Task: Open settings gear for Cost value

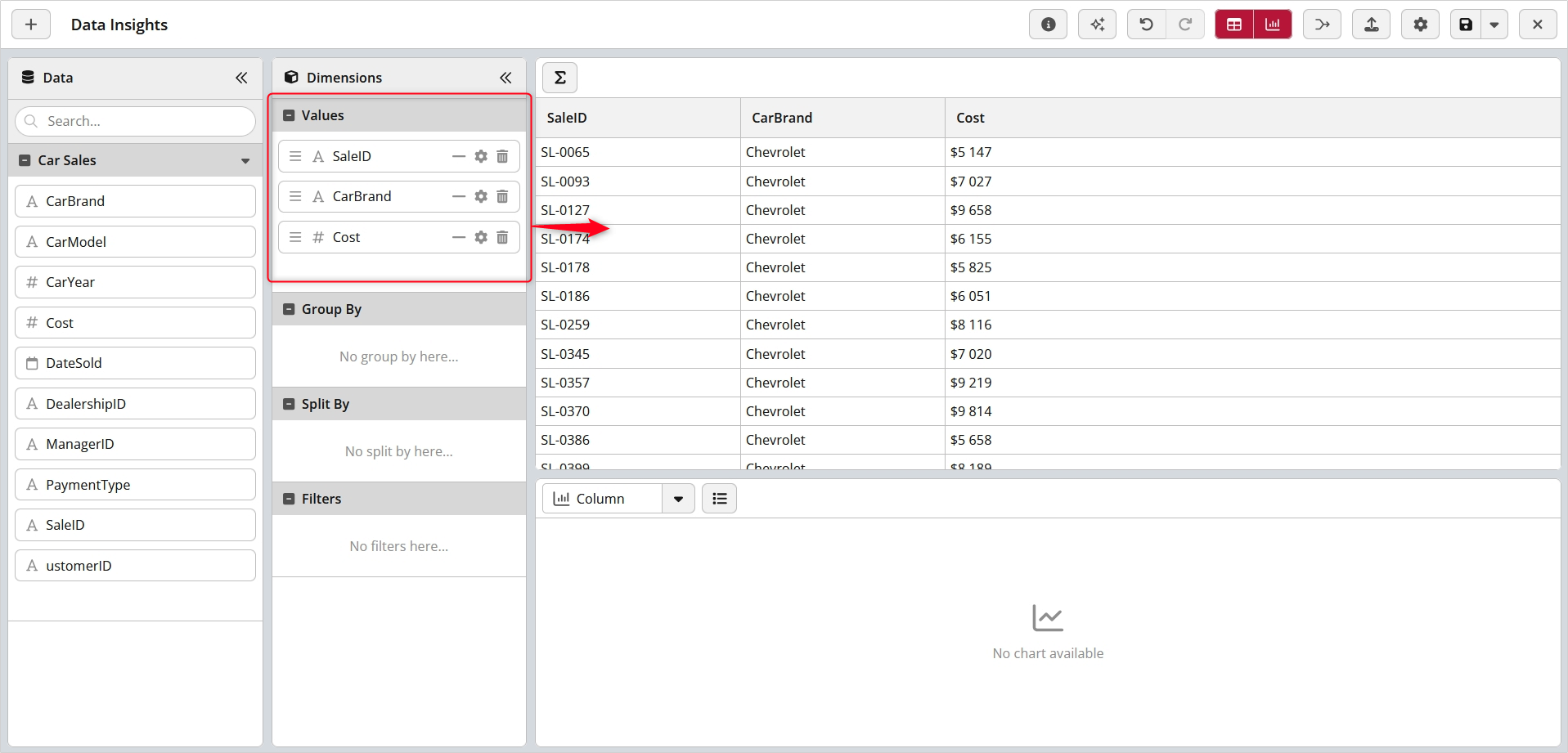Action: [481, 237]
